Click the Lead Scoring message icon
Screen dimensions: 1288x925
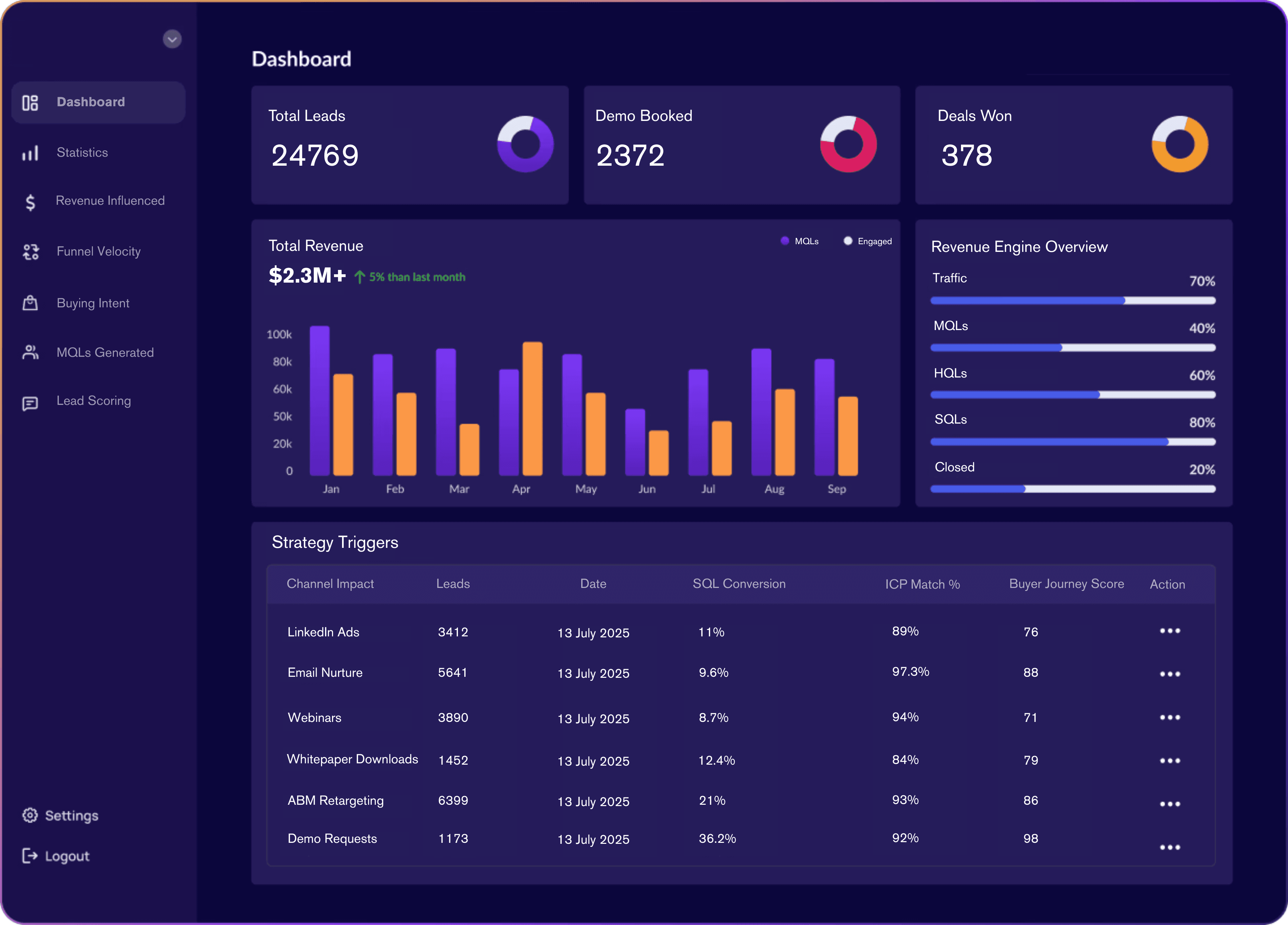(x=30, y=403)
